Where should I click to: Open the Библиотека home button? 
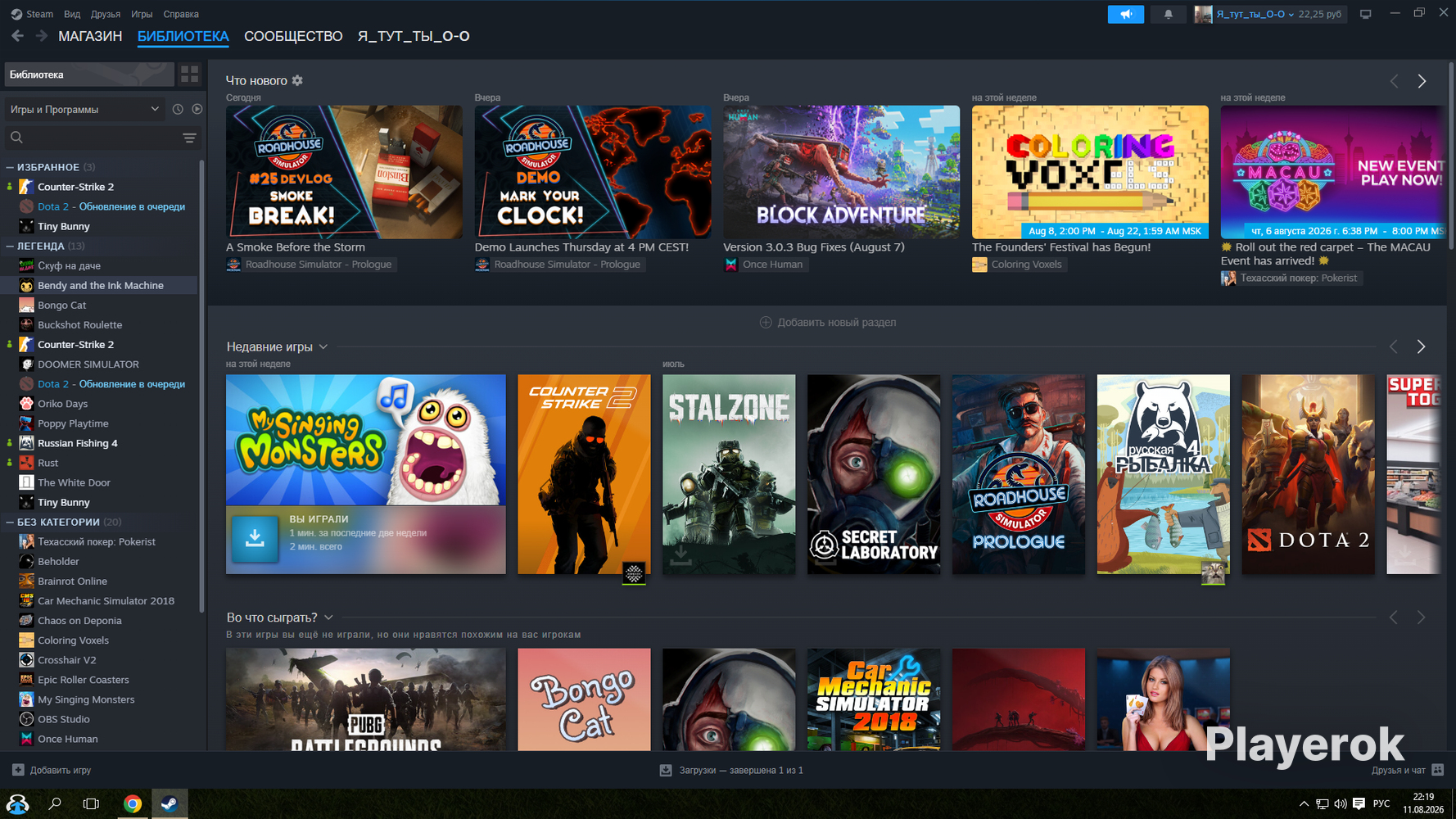pyautogui.click(x=88, y=75)
